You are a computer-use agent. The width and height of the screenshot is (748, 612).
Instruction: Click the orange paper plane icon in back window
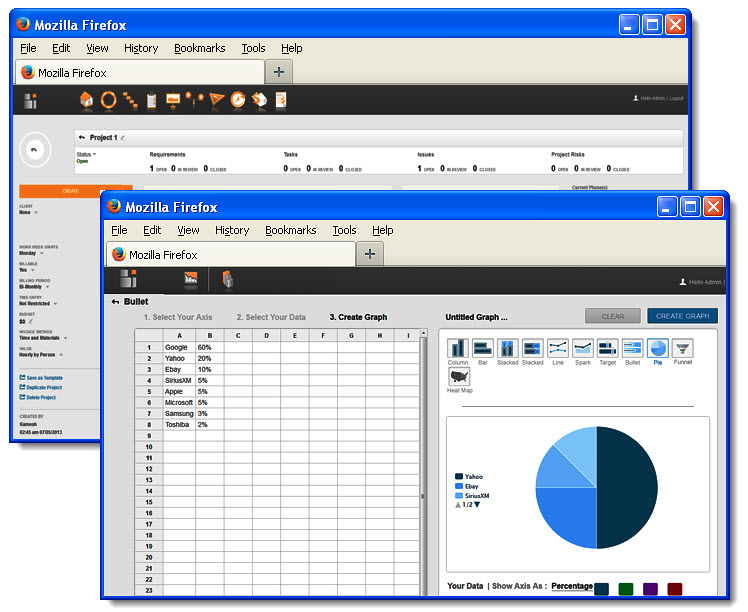click(x=217, y=100)
